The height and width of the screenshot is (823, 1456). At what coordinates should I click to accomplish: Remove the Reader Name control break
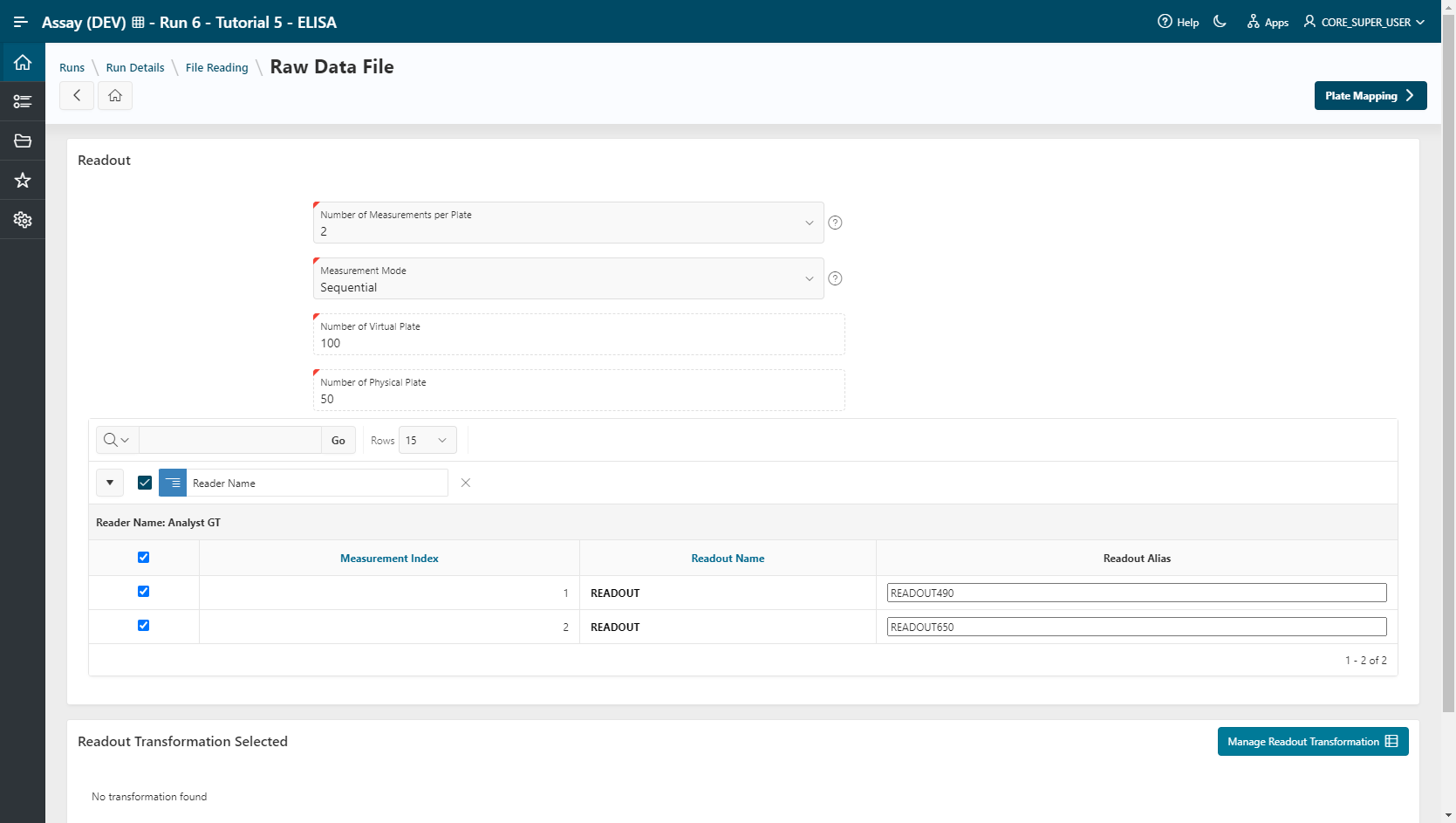tap(466, 483)
